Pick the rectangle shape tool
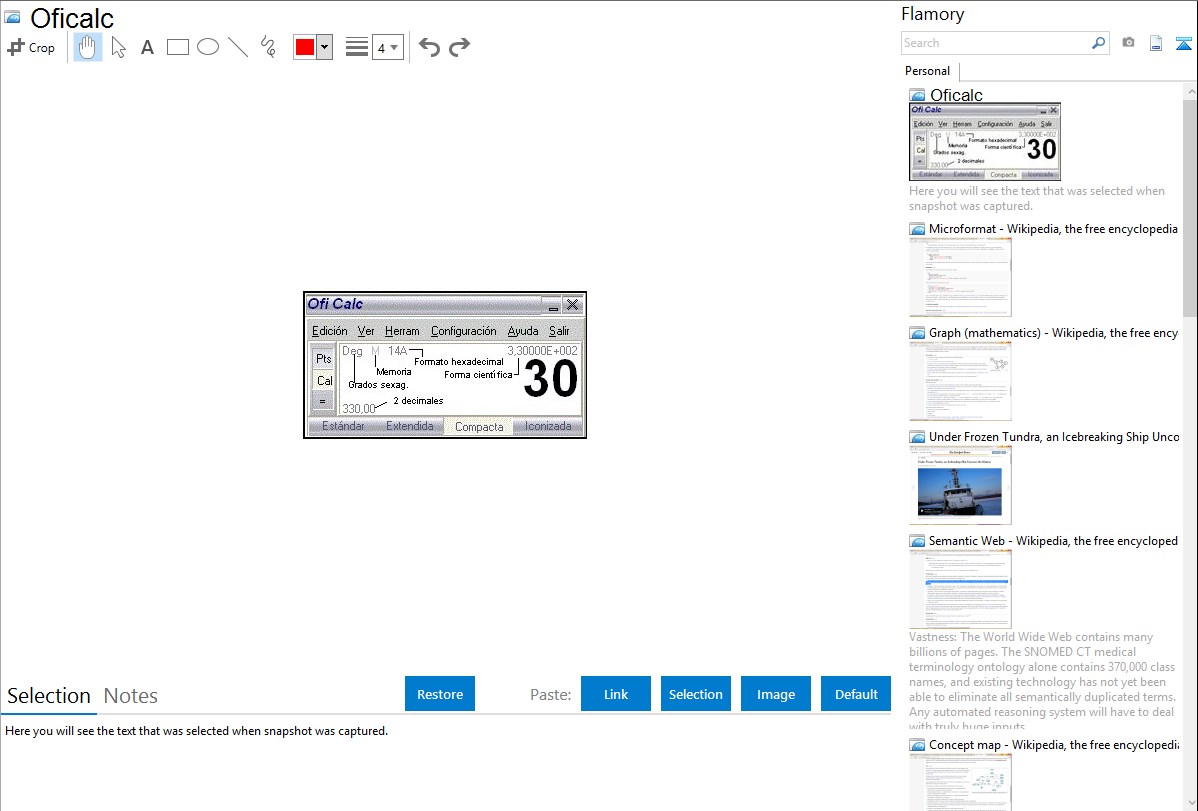The height and width of the screenshot is (811, 1198). tap(178, 47)
